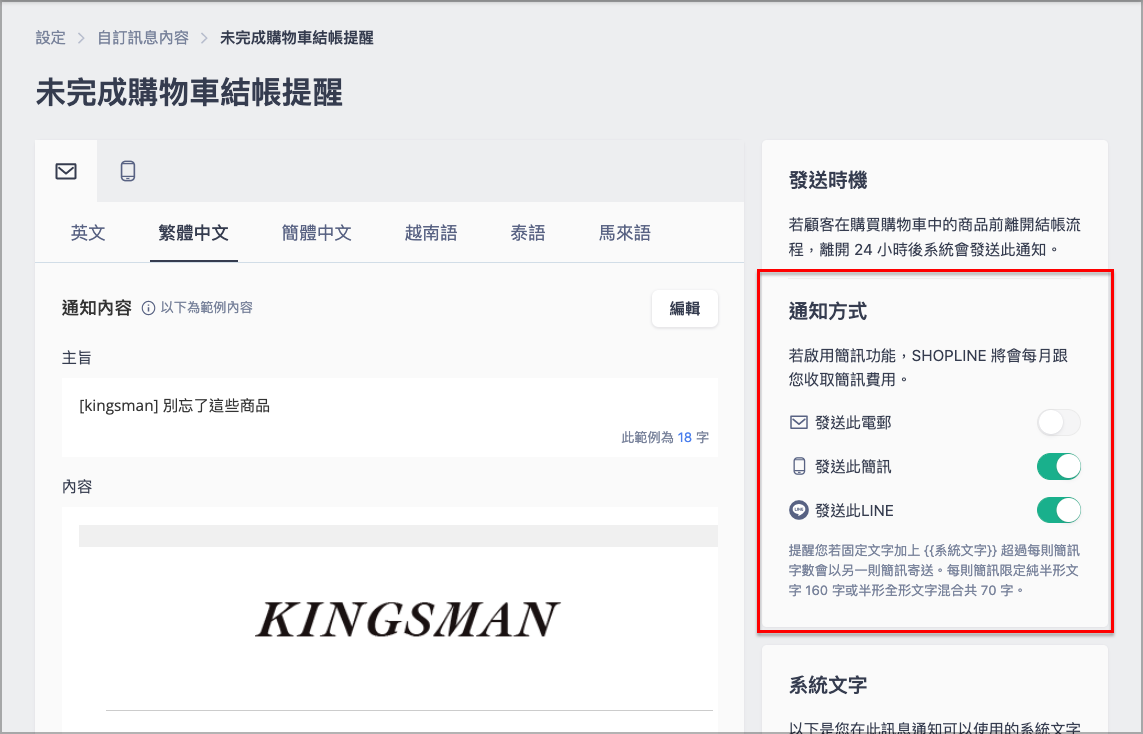The width and height of the screenshot is (1143, 734).
Task: Click info icon beside 以下為範例內容
Action: tap(148, 308)
